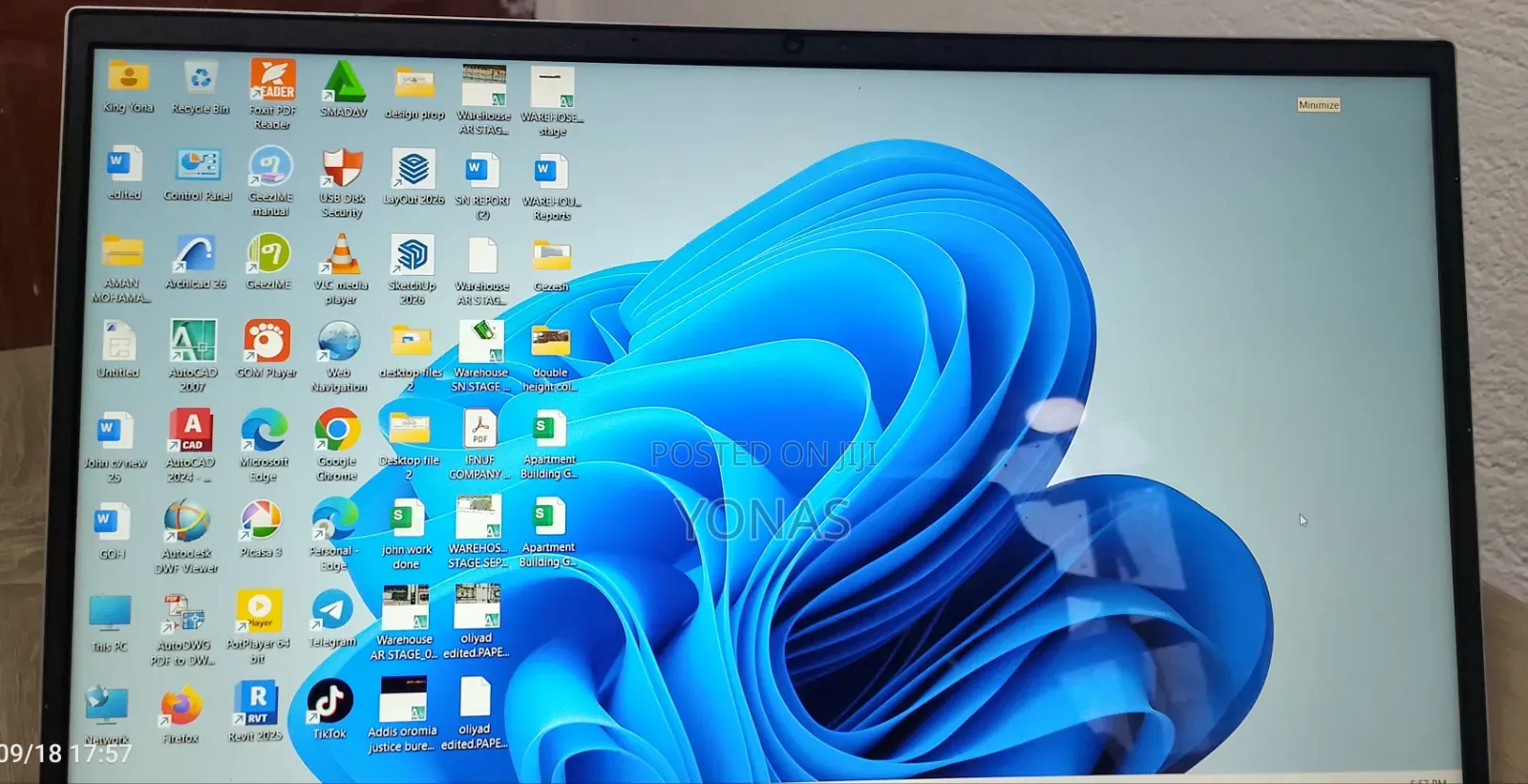
Task: Launch USB Disk Security shortcut
Action: [342, 183]
